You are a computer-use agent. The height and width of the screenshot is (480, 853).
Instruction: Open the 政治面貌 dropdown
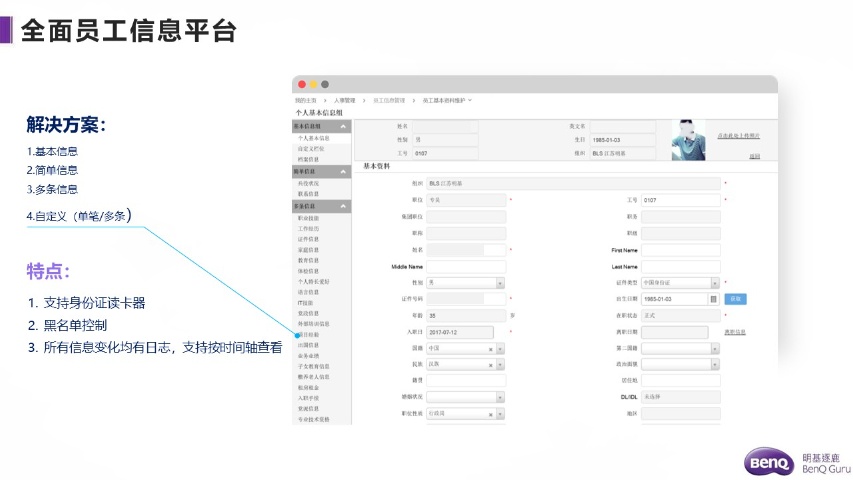[681, 364]
